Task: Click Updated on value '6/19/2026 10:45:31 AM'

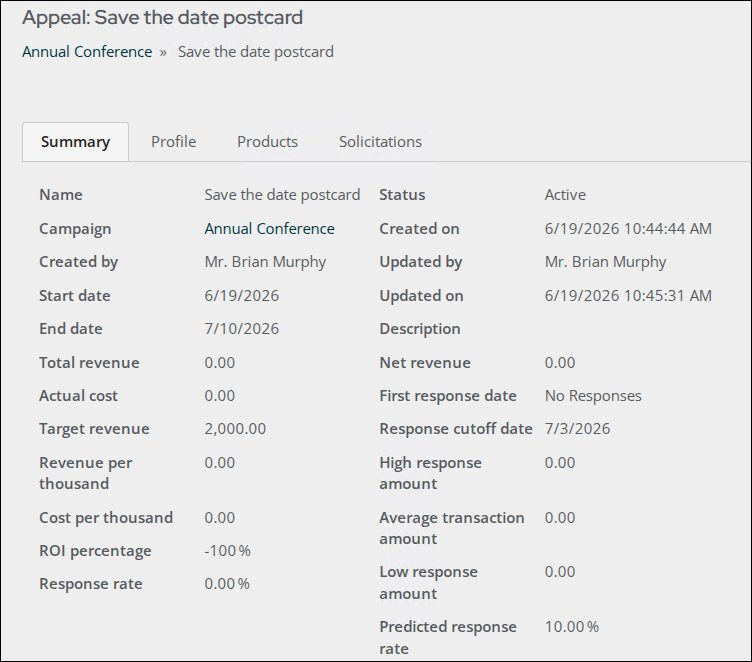Action: click(x=628, y=296)
